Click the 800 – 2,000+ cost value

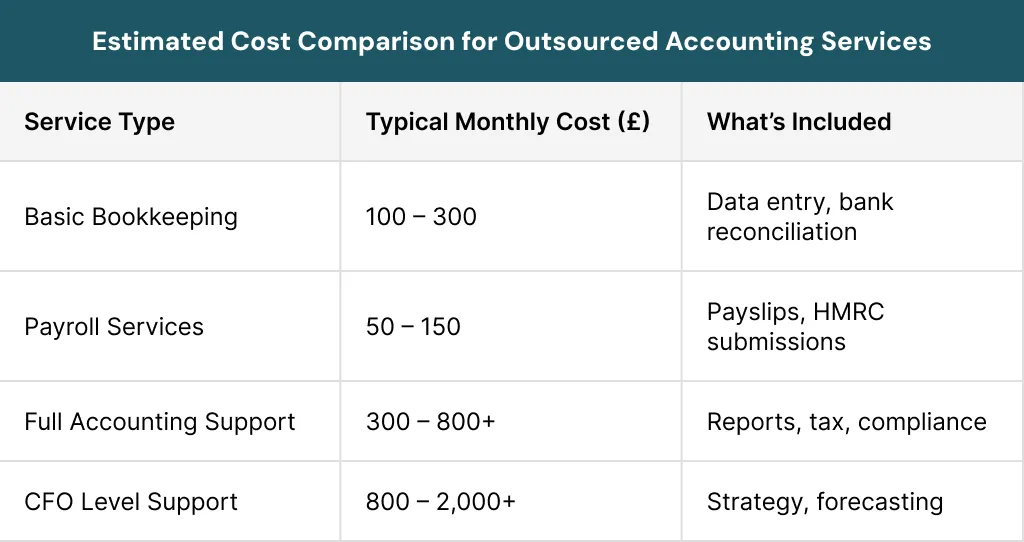(440, 501)
